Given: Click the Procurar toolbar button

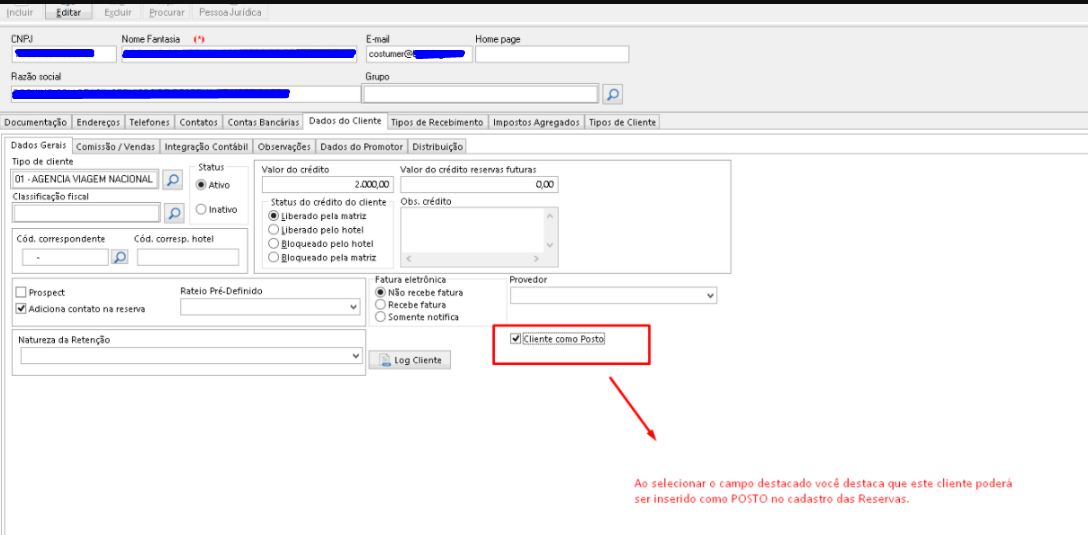Looking at the screenshot, I should tap(167, 12).
